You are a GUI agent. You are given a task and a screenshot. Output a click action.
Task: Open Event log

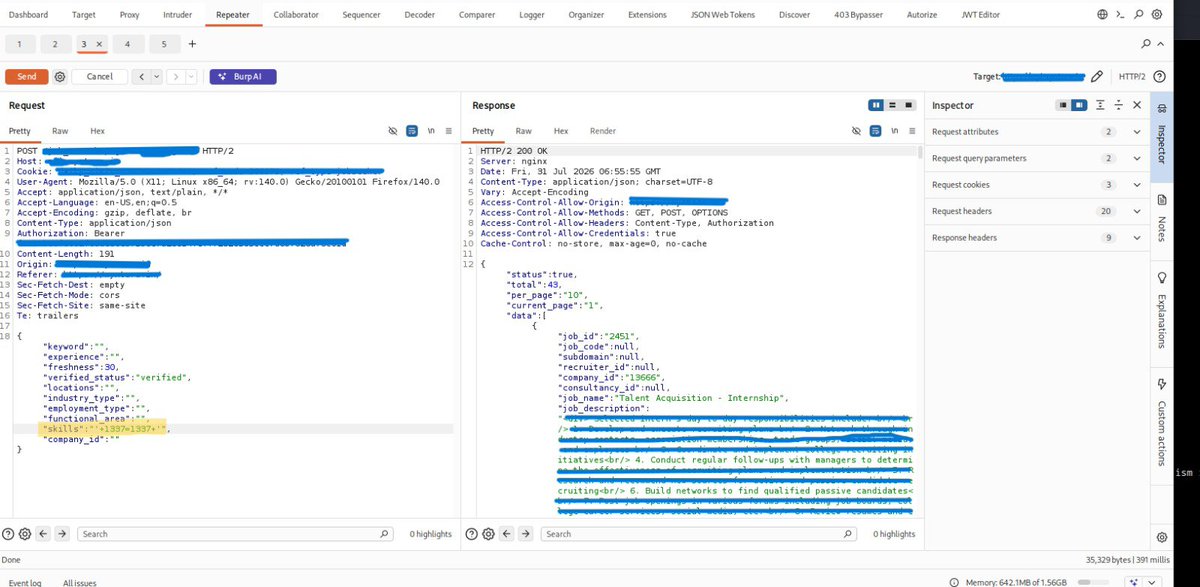[x=25, y=582]
